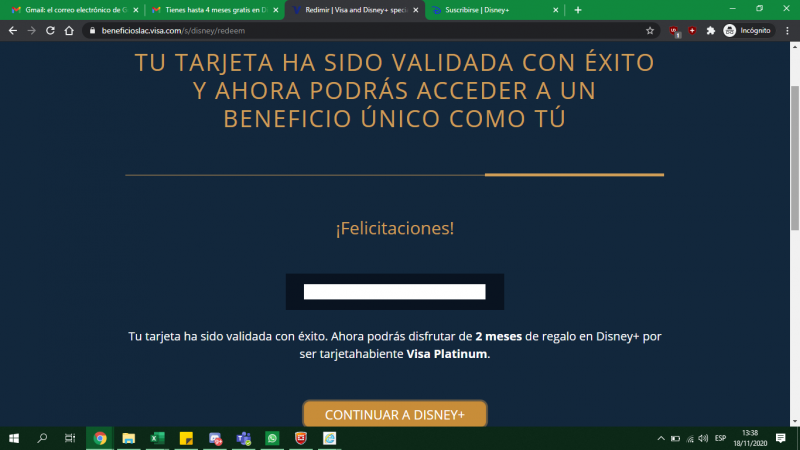This screenshot has width=800, height=450.
Task: Bookmark this page with the star icon
Action: click(650, 30)
